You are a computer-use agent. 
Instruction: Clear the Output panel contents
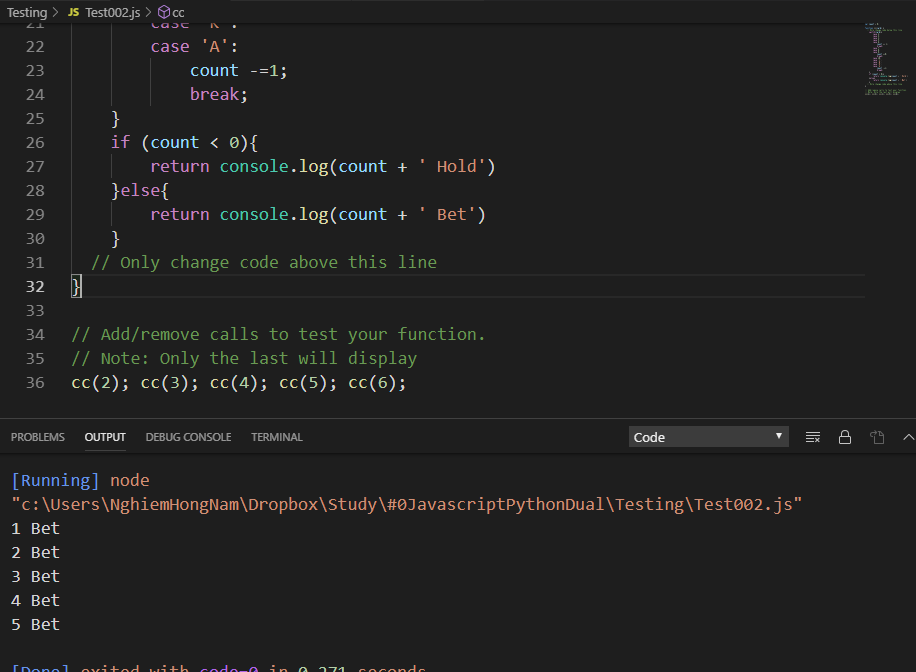pyautogui.click(x=813, y=437)
